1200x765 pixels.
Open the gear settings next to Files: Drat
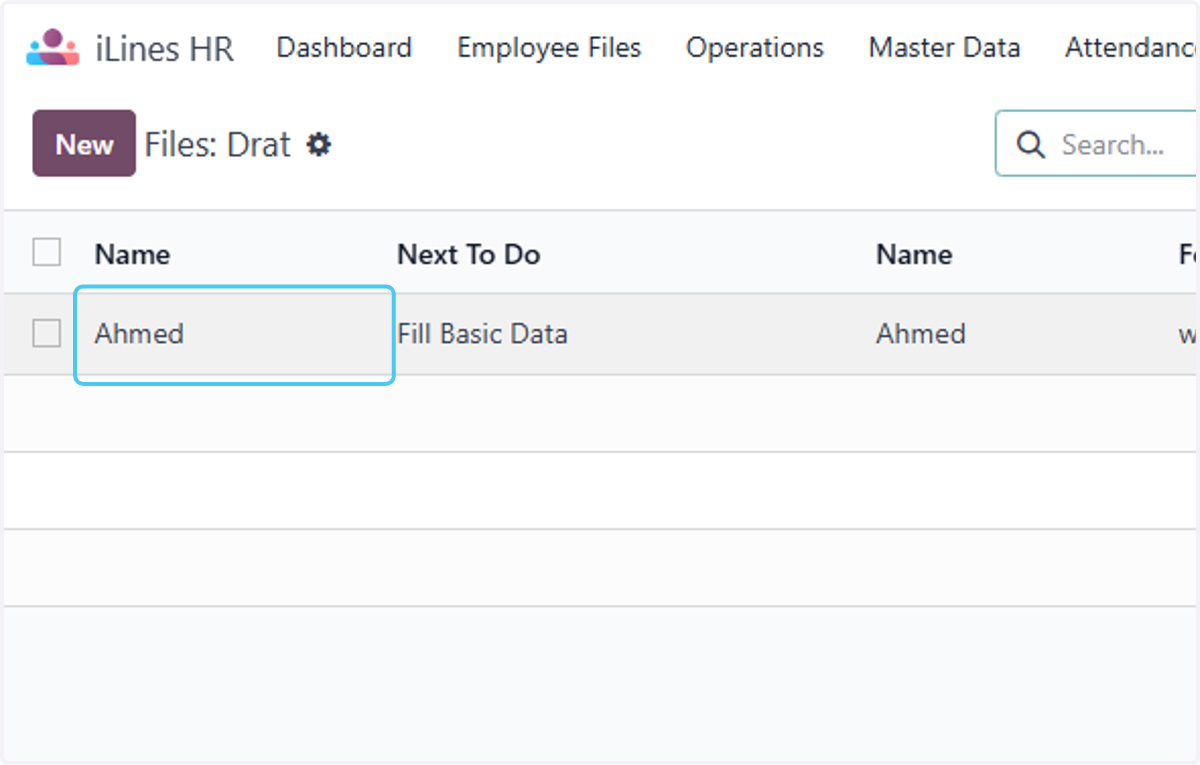[319, 145]
